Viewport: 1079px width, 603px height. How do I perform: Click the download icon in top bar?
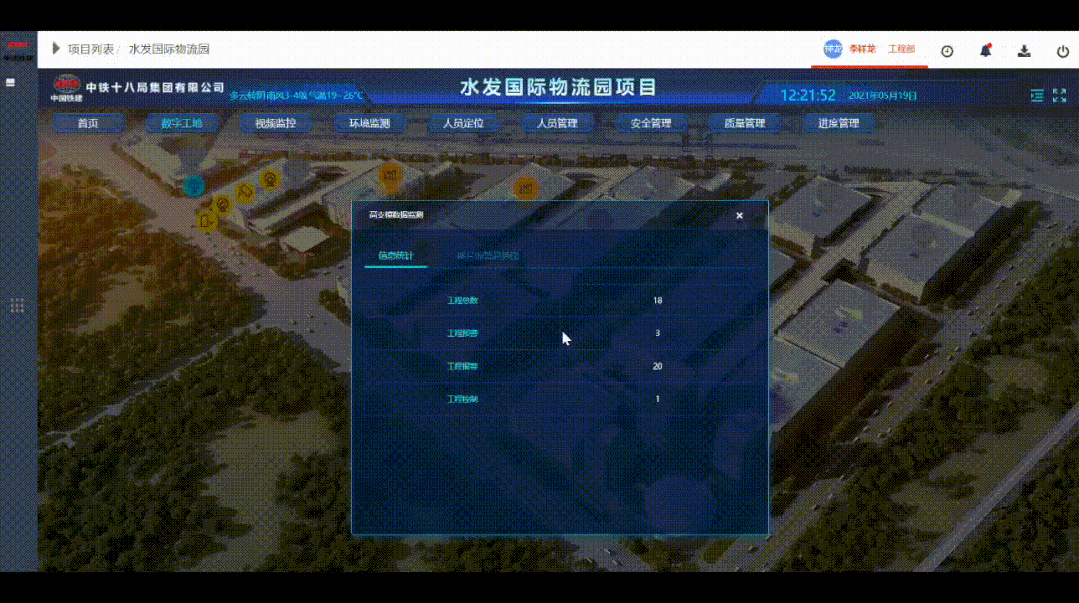point(1024,51)
